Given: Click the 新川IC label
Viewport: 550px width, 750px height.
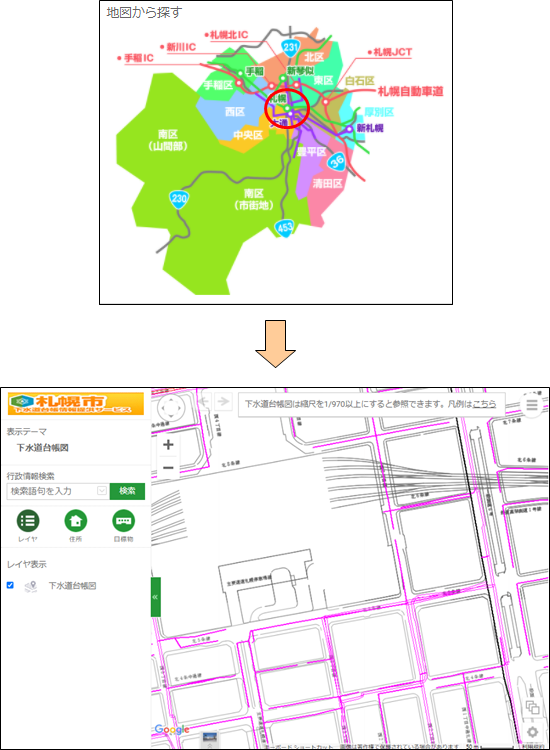Looking at the screenshot, I should point(181,47).
